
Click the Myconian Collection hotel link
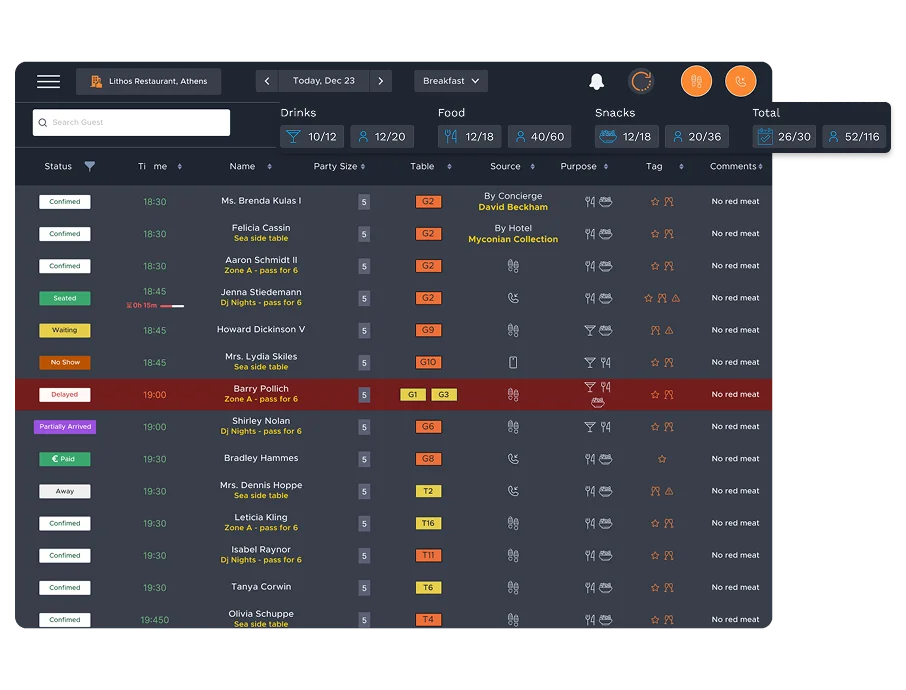tap(513, 239)
